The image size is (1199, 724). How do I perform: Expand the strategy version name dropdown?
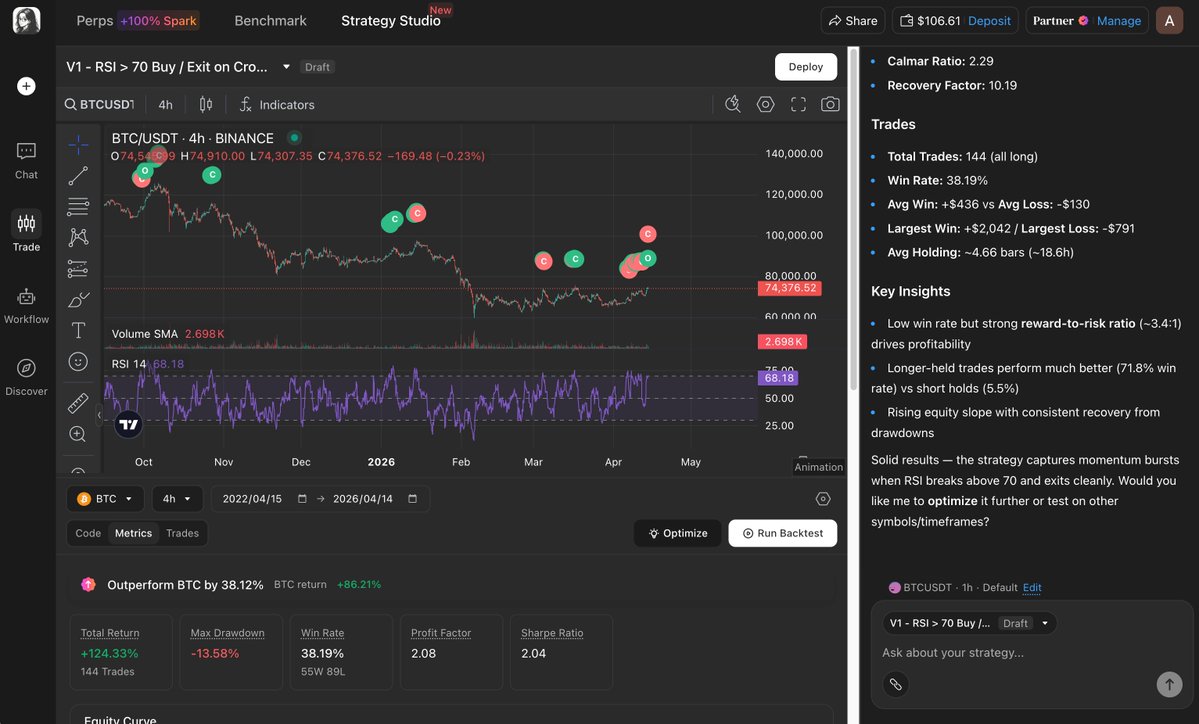286,67
